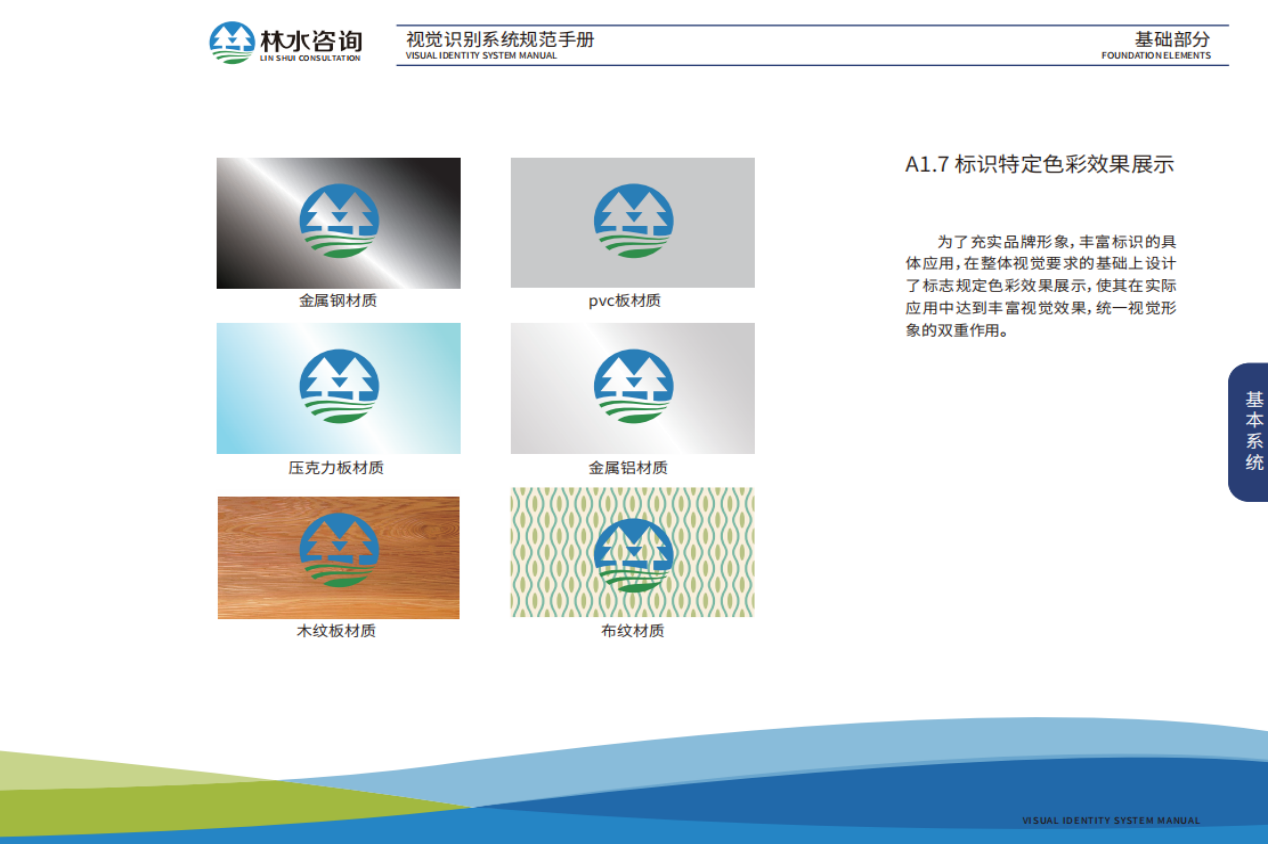Click the description paragraph beginning 为了充实品牌形象
This screenshot has height=844, width=1268.
(x=1040, y=286)
